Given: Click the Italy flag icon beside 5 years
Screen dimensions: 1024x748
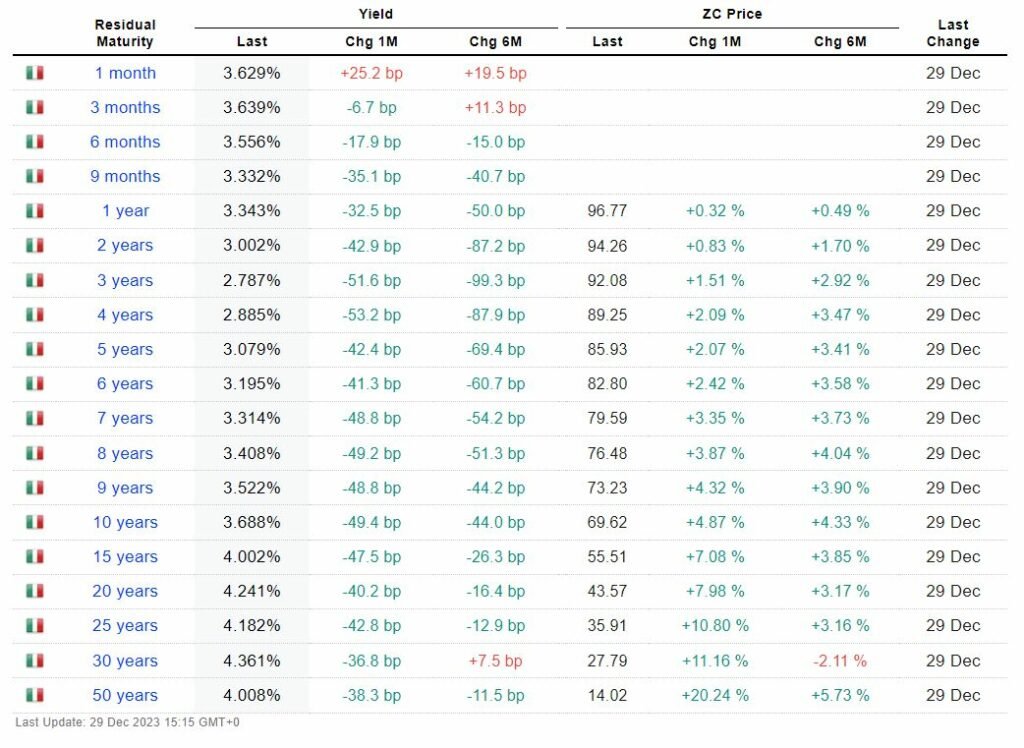Looking at the screenshot, I should coord(35,349).
